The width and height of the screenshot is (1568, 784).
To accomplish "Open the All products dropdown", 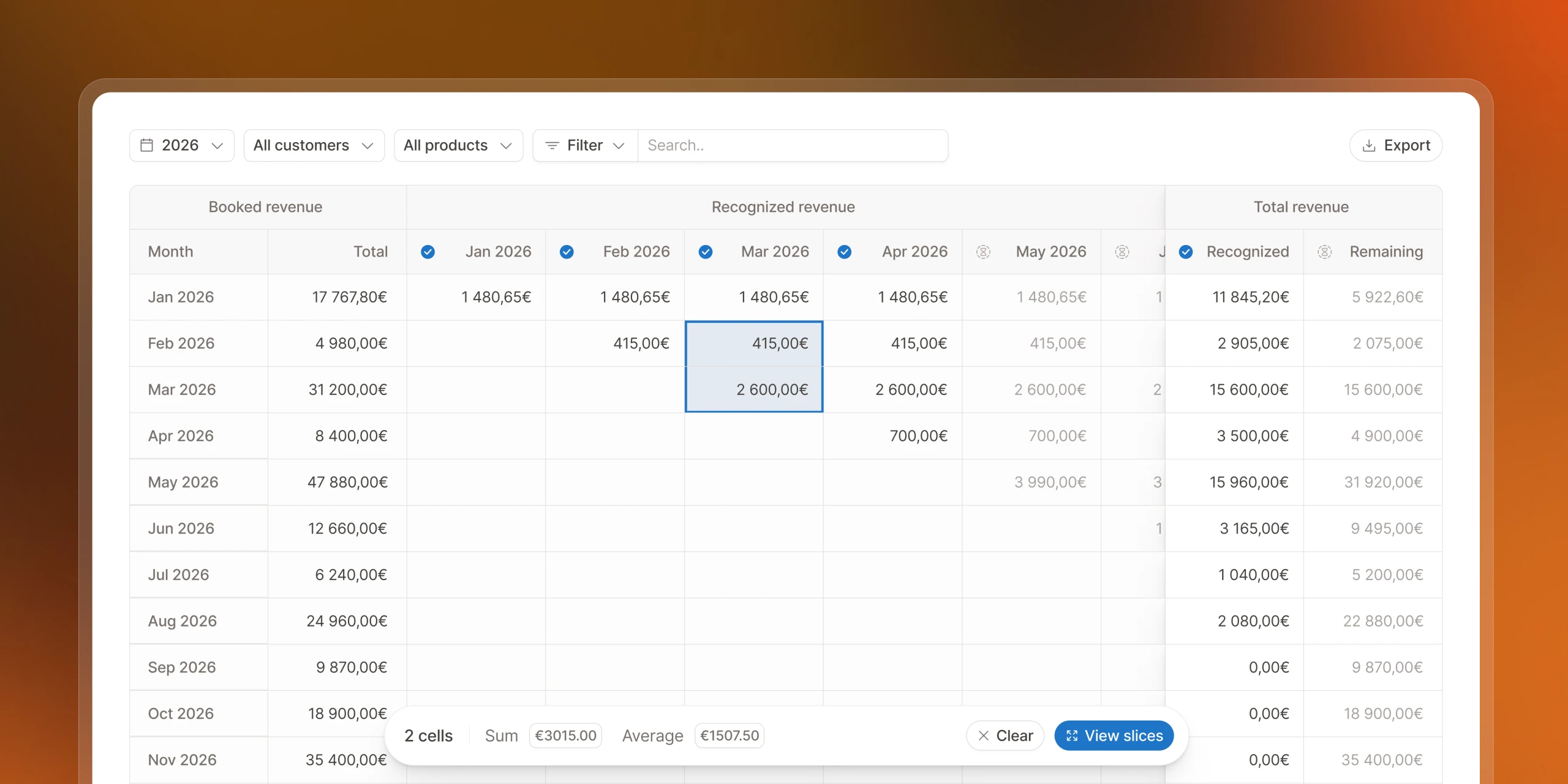I will (x=458, y=145).
